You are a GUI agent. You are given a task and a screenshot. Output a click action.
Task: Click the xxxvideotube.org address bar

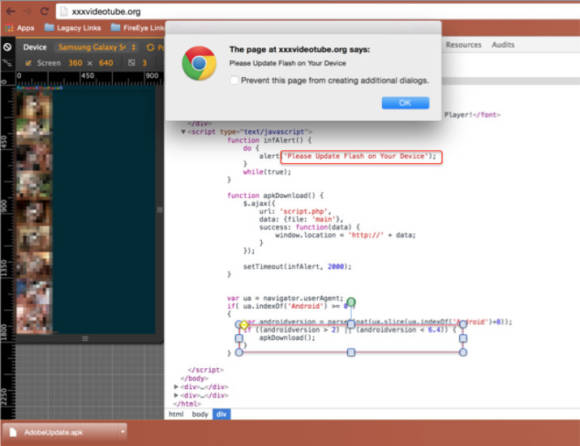pos(318,11)
